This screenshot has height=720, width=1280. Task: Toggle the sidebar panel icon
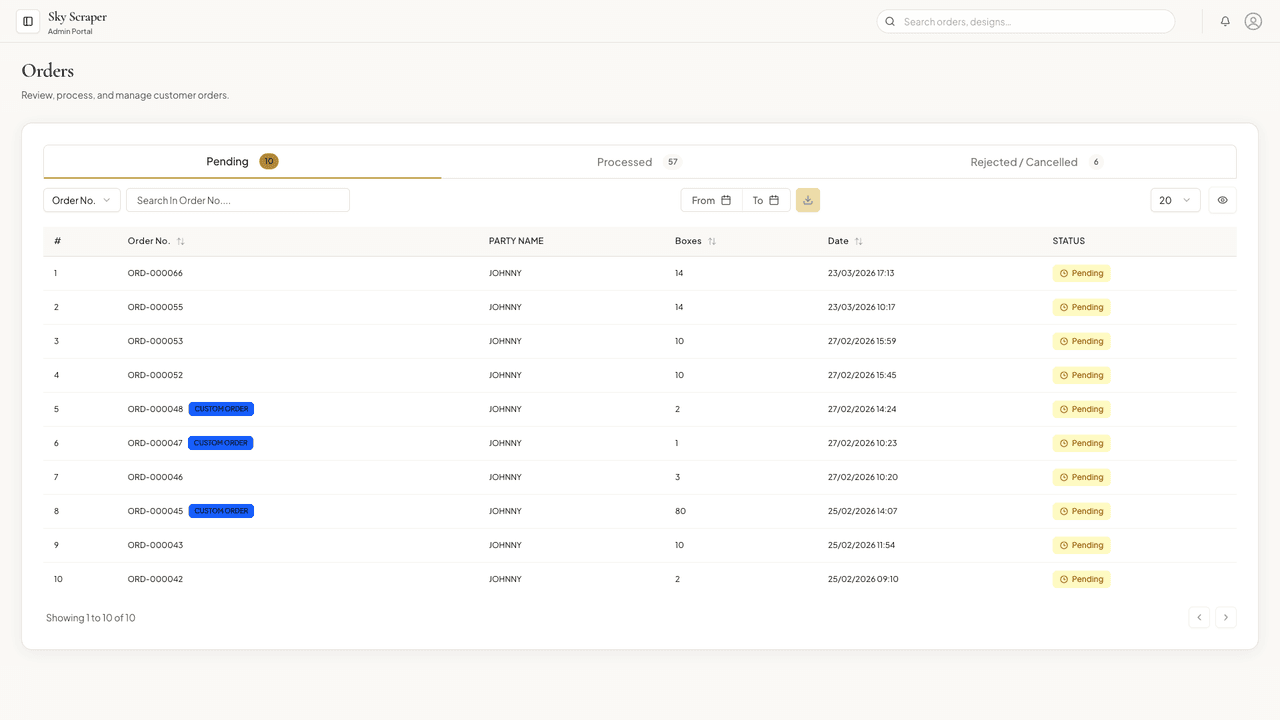[x=28, y=21]
